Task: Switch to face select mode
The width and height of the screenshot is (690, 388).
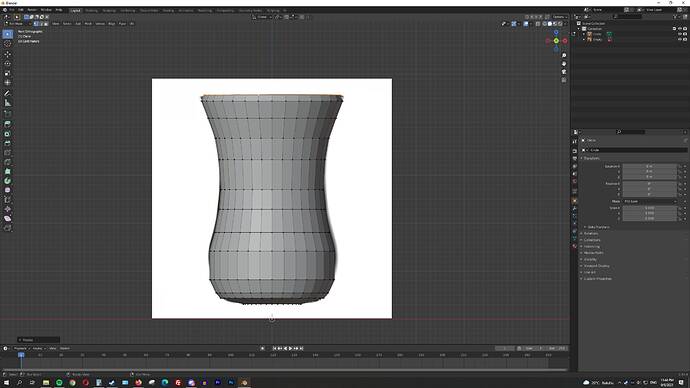Action: coord(46,24)
